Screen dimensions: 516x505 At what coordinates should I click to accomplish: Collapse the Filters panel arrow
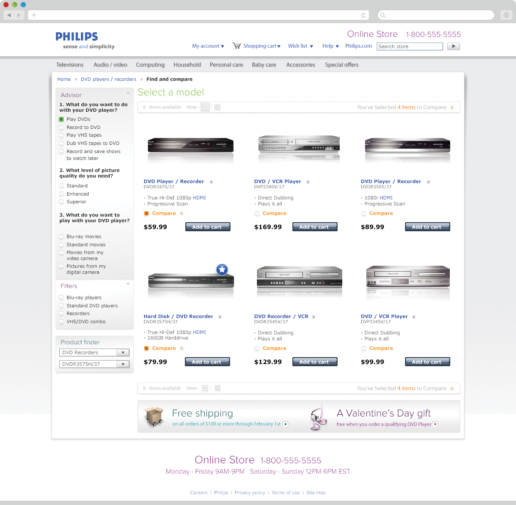(x=128, y=284)
